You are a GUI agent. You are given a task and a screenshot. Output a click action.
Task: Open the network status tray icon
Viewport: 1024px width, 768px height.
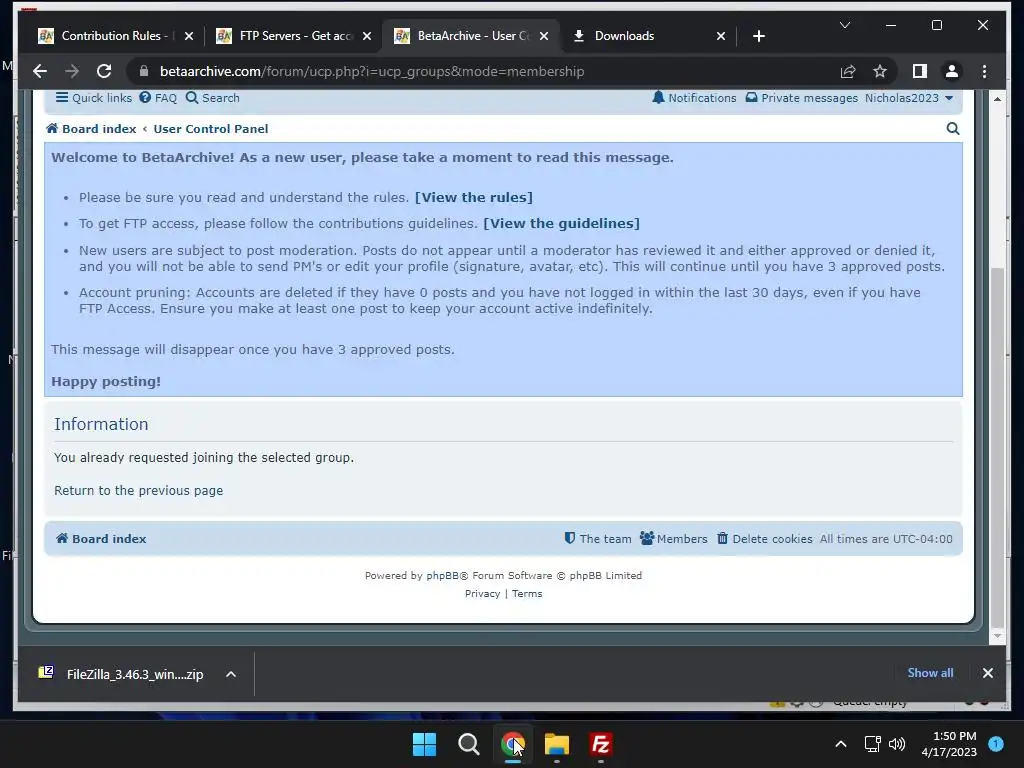coord(872,744)
